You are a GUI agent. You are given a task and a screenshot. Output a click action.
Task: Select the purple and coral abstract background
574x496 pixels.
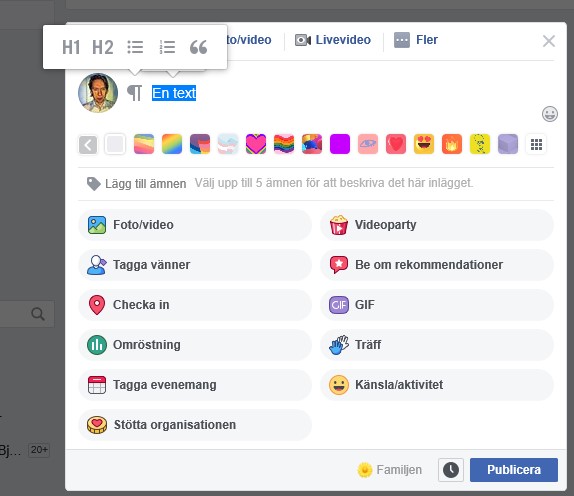(200, 144)
